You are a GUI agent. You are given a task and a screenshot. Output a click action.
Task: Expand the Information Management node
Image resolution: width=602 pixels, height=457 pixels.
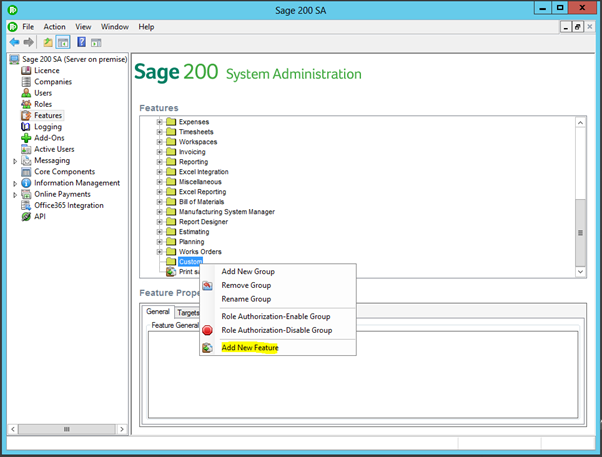(15, 184)
